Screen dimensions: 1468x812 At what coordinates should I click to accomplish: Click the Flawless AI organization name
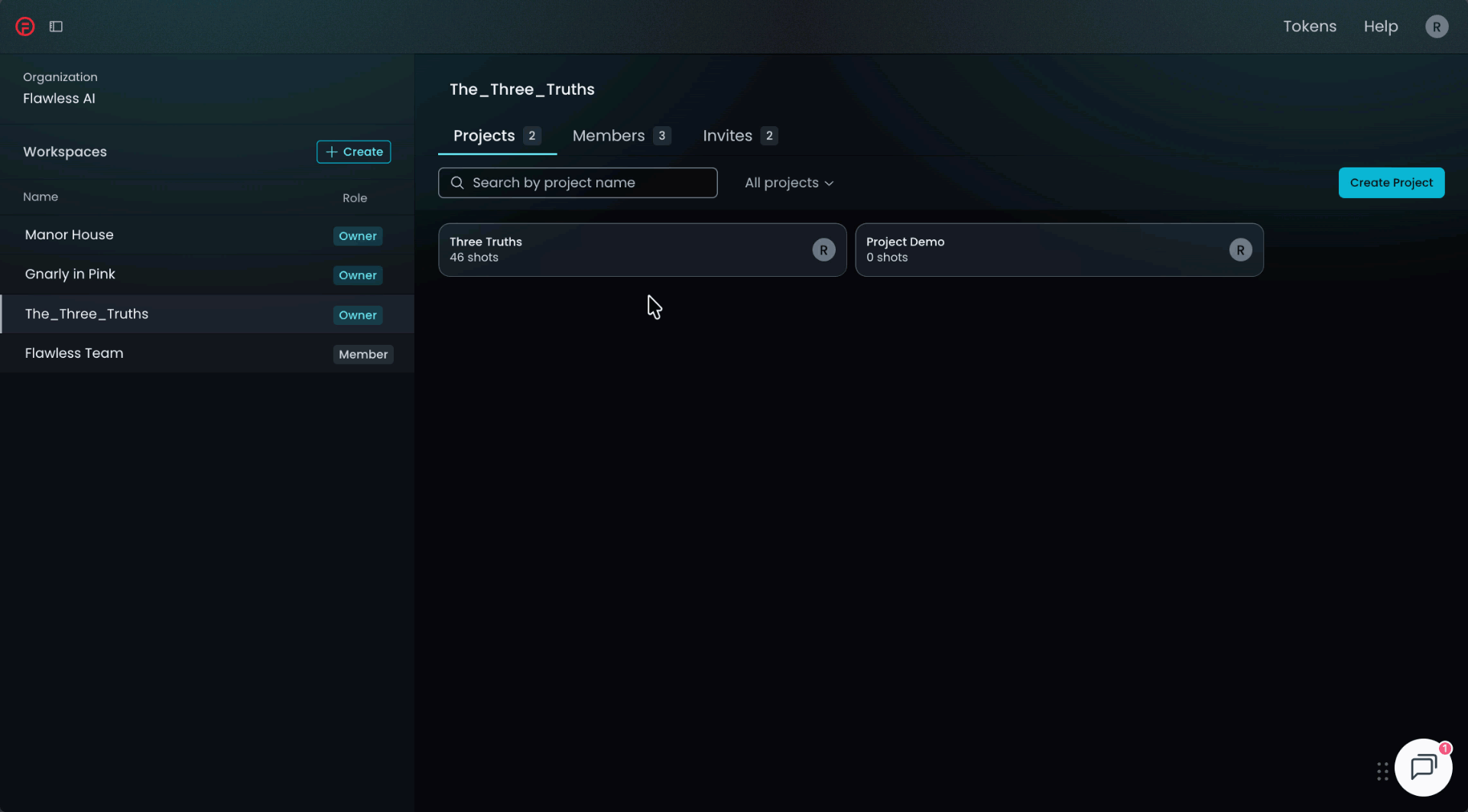point(59,99)
